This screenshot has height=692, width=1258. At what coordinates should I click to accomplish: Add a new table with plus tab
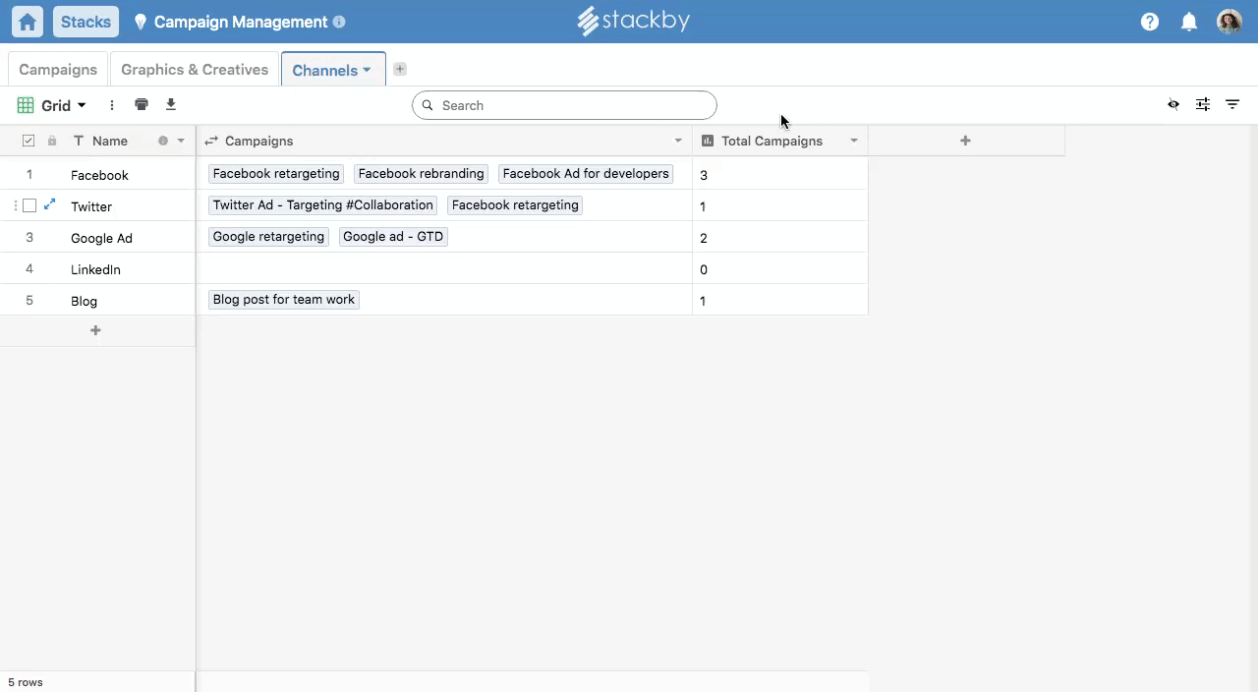click(400, 69)
